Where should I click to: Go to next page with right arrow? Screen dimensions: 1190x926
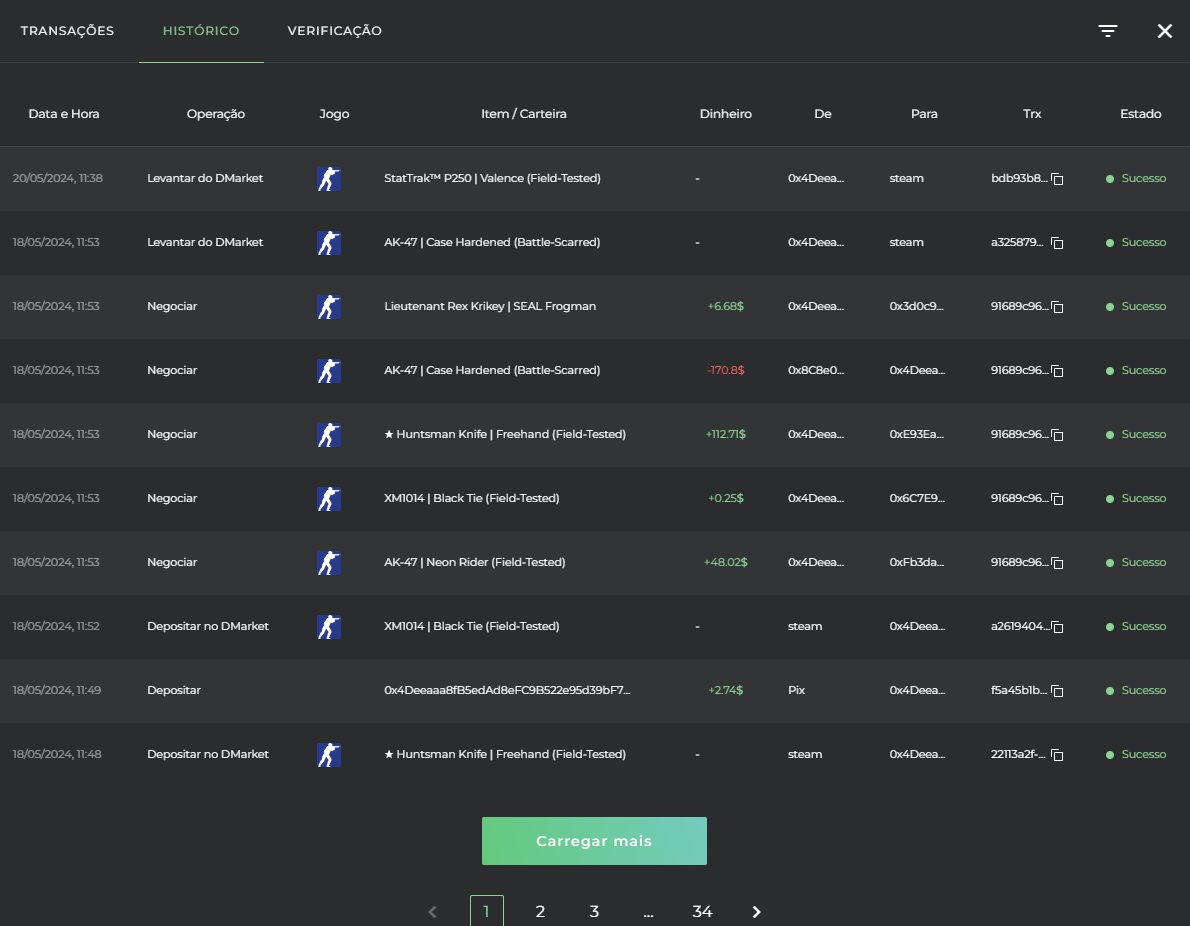tap(756, 912)
